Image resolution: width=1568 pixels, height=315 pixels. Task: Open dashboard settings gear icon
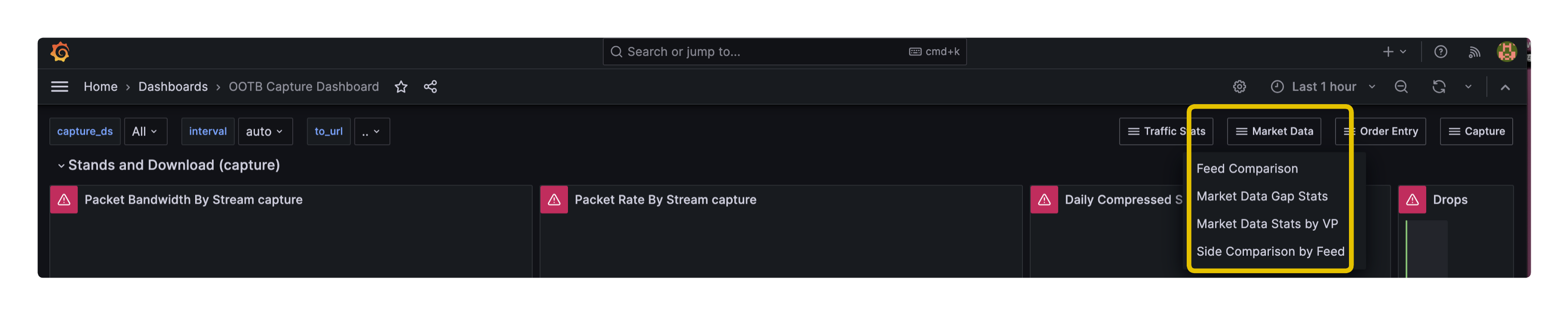coord(1239,87)
